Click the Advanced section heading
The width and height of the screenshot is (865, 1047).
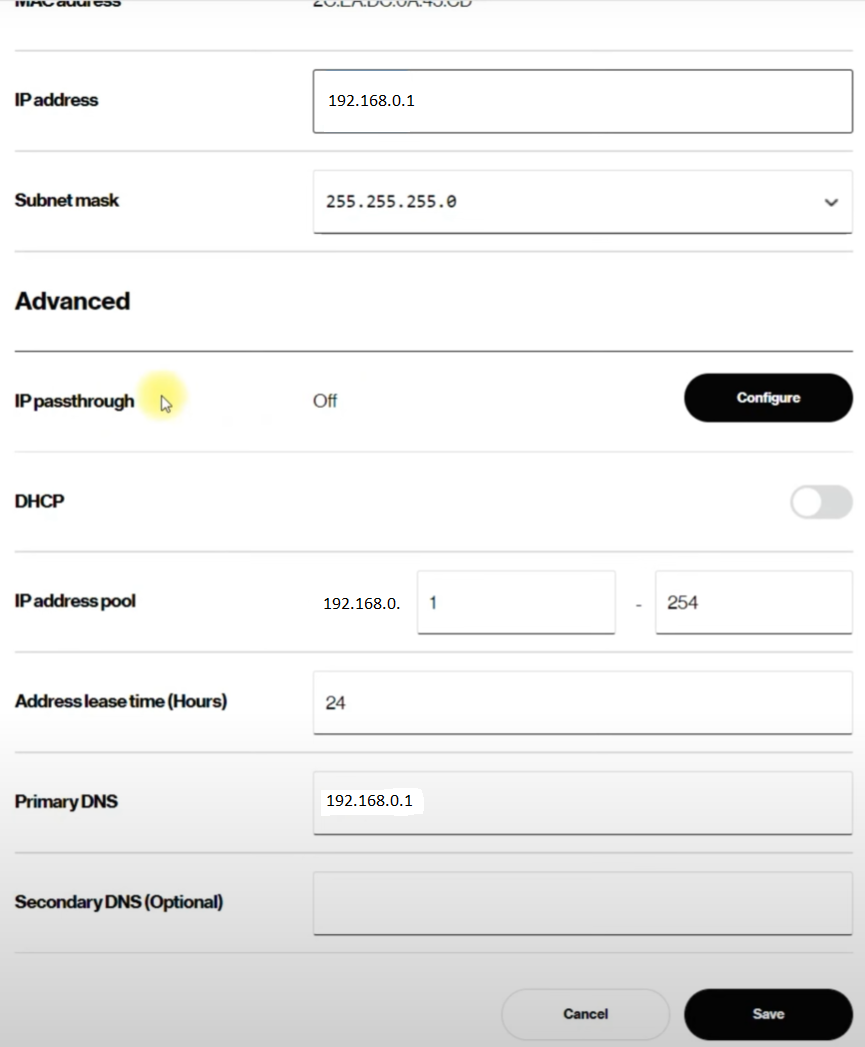click(x=72, y=301)
